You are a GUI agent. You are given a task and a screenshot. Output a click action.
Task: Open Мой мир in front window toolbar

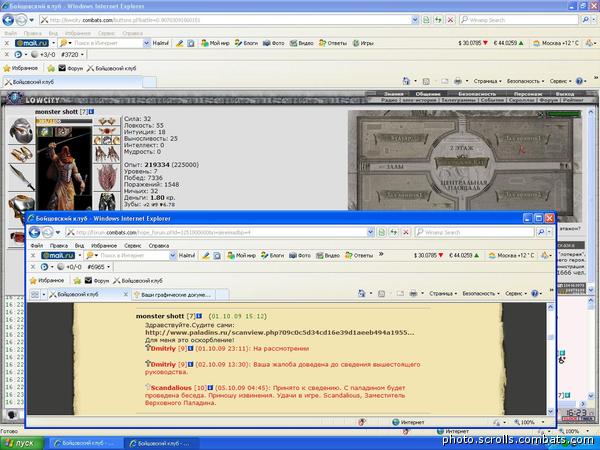[241, 255]
